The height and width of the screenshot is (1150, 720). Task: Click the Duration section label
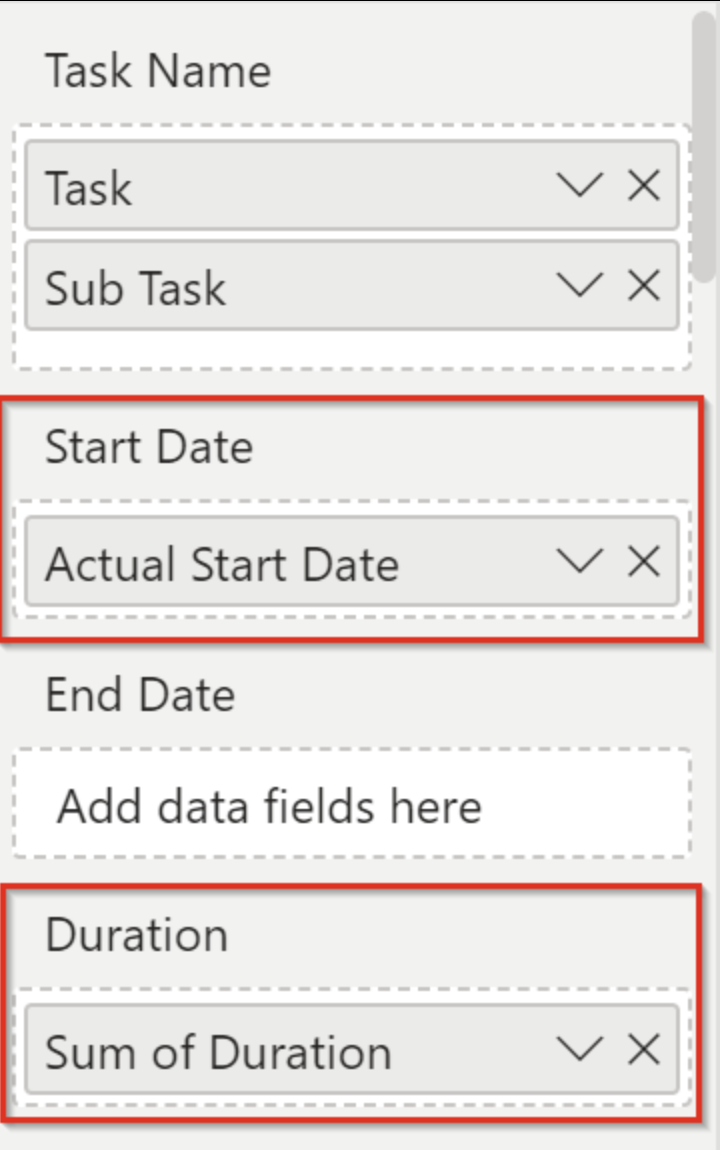[137, 935]
